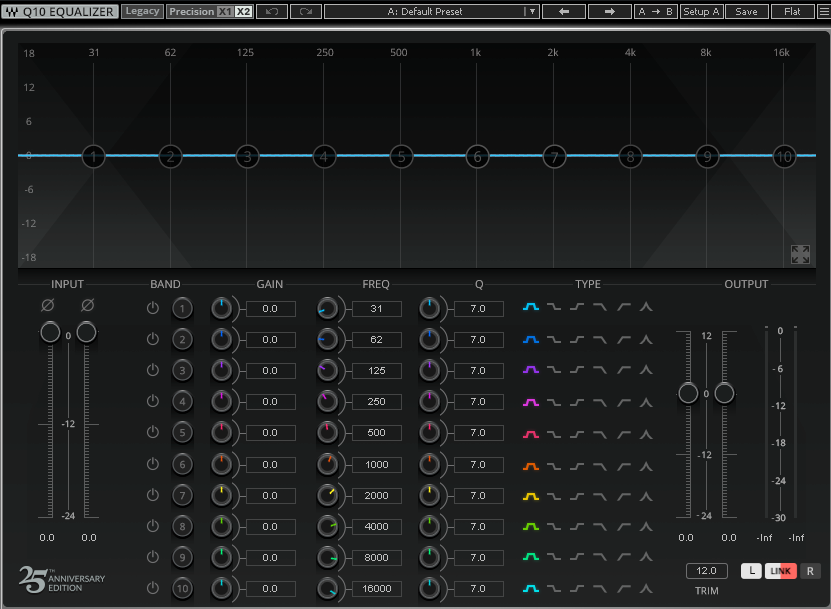Select band 10 node on the EQ graph
Screen dimensions: 831x609
coord(784,156)
